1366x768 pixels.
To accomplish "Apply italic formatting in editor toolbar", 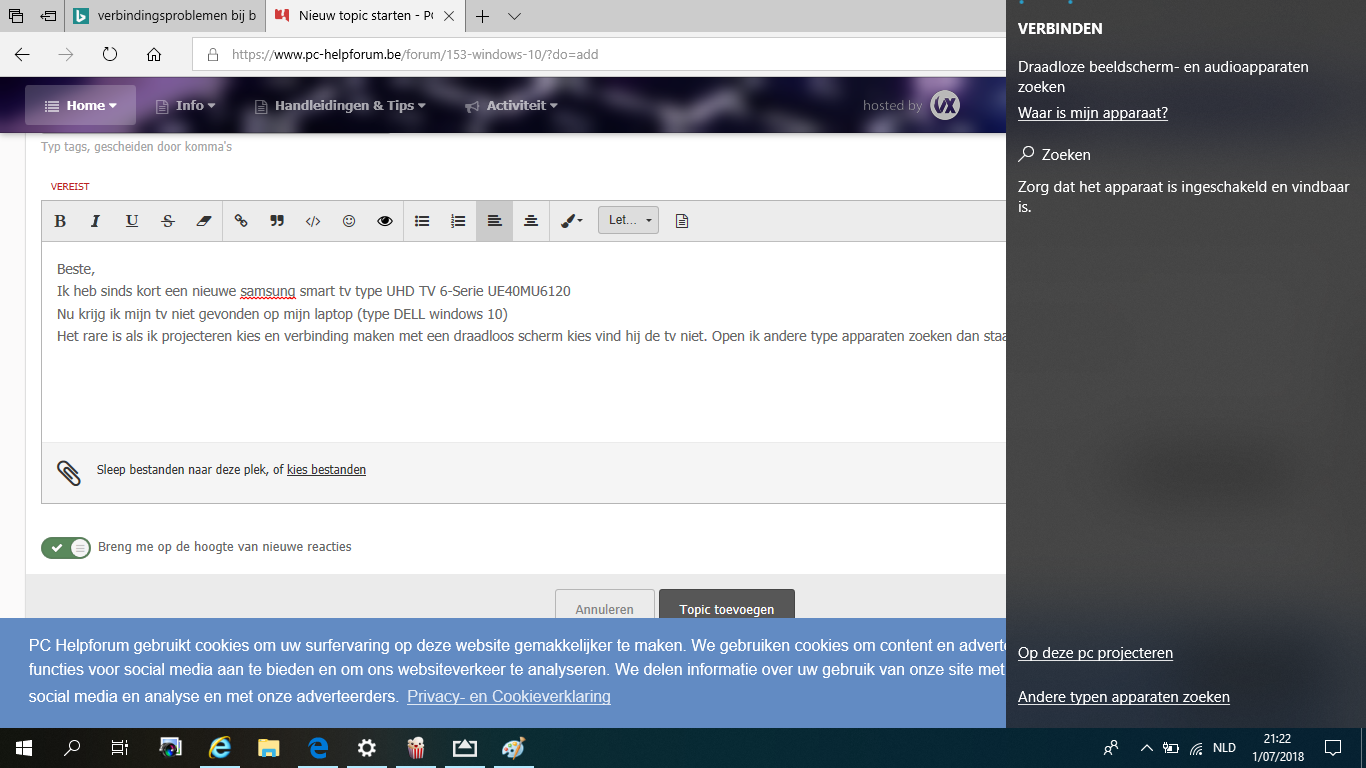I will click(x=96, y=221).
